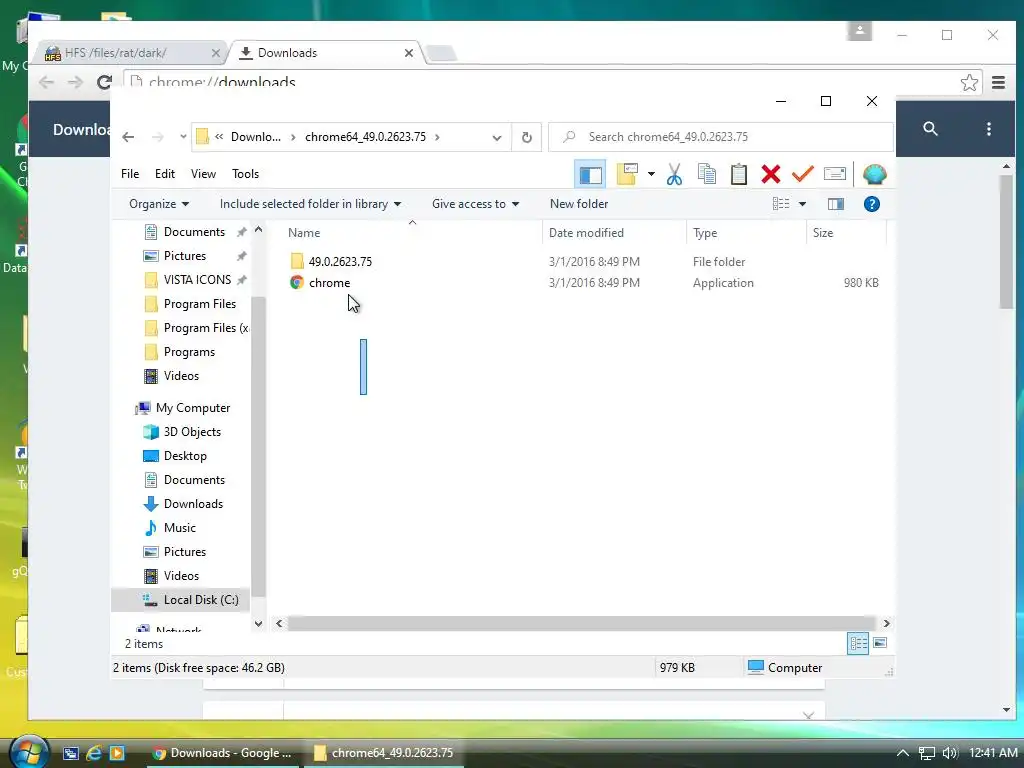Image resolution: width=1024 pixels, height=768 pixels.
Task: Paste using the clipboard icon
Action: point(739,174)
